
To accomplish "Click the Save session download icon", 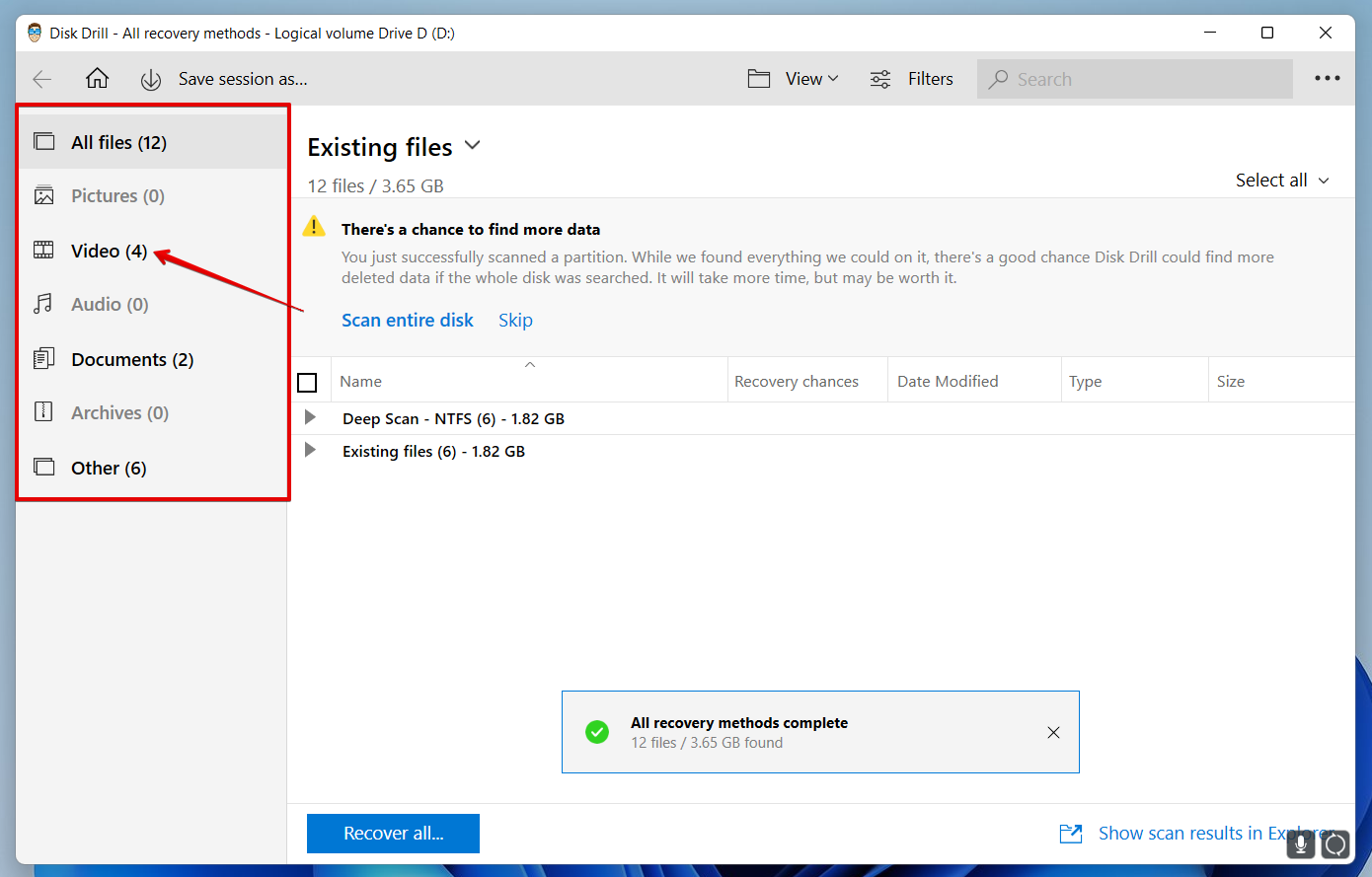I will click(x=150, y=80).
